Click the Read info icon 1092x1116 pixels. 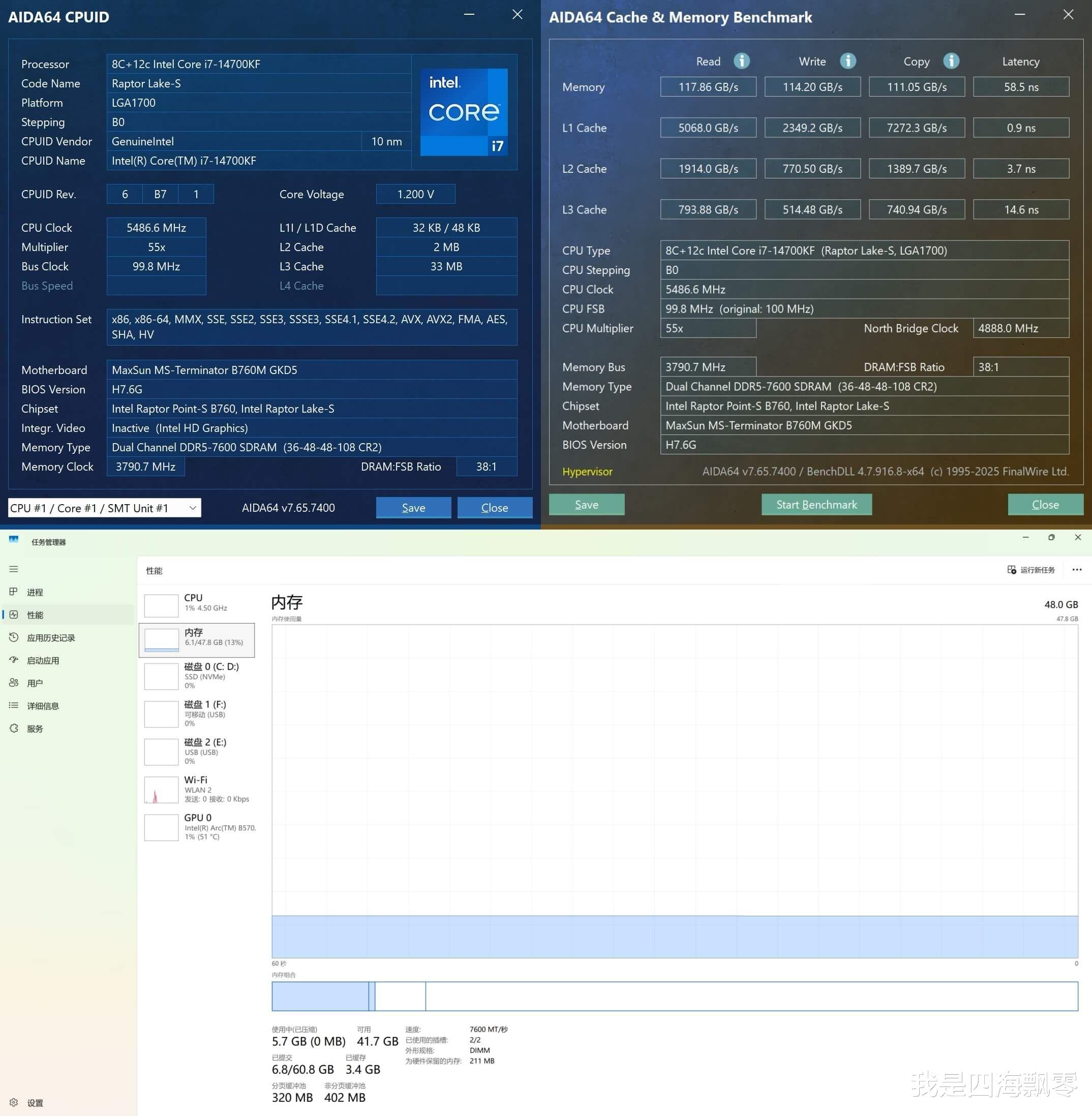point(742,61)
